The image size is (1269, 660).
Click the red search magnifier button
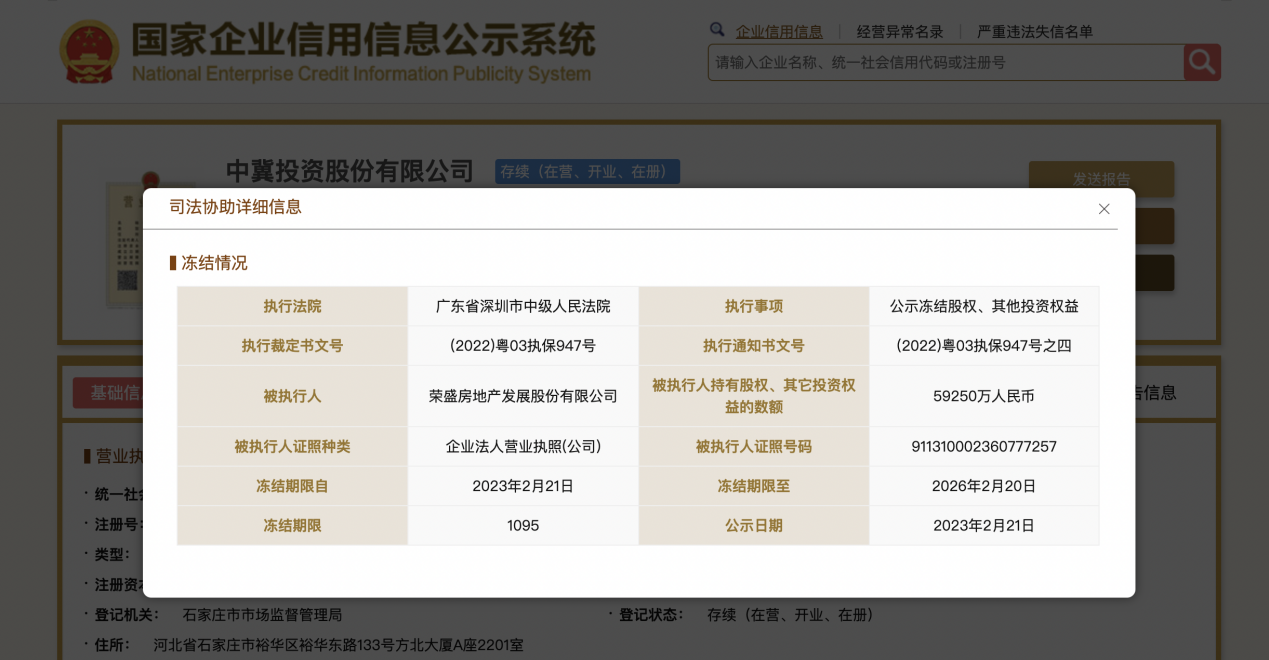pyautogui.click(x=1202, y=62)
